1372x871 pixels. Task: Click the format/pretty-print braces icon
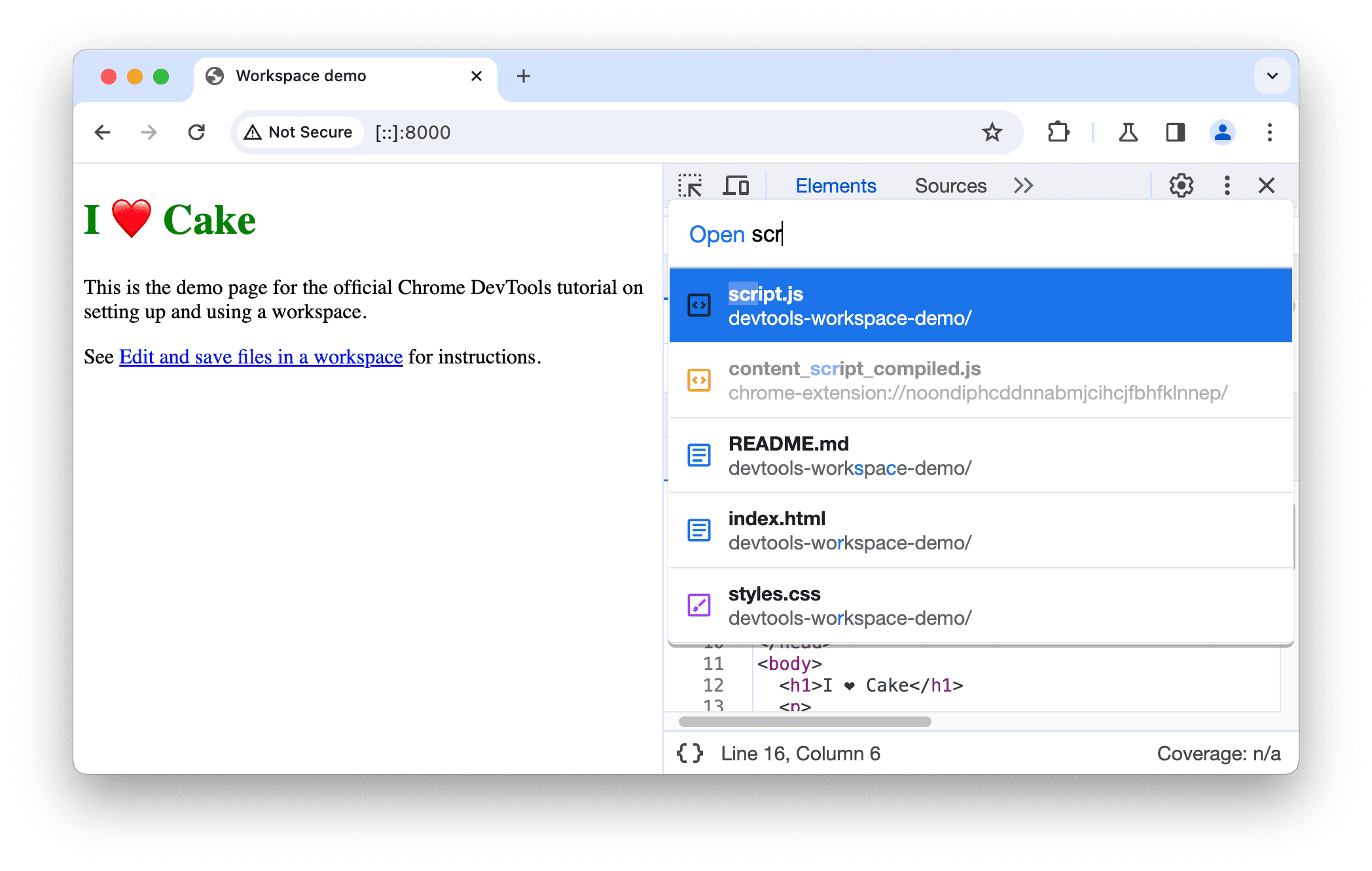(694, 753)
